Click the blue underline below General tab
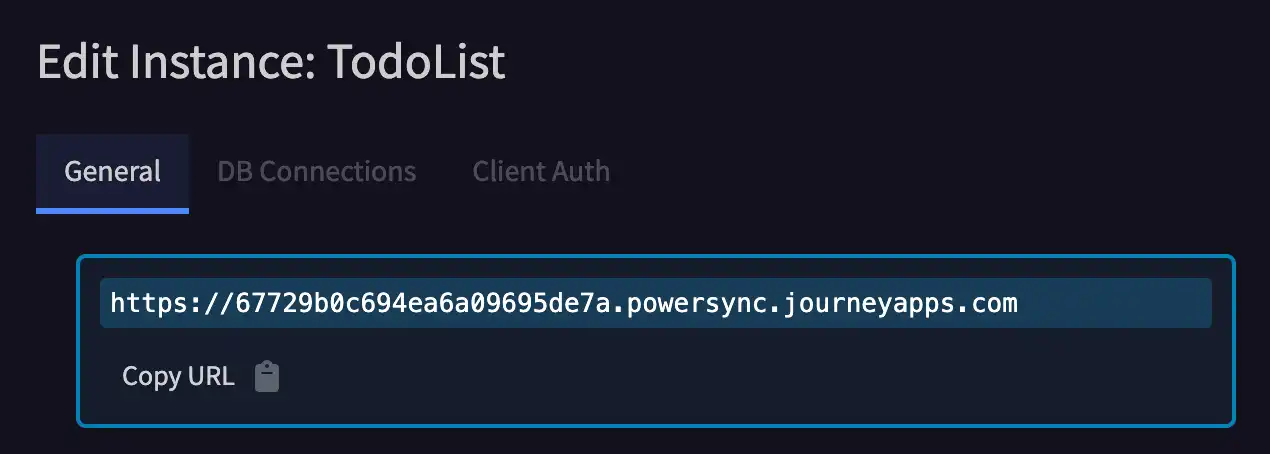This screenshot has height=454, width=1270. point(112,210)
